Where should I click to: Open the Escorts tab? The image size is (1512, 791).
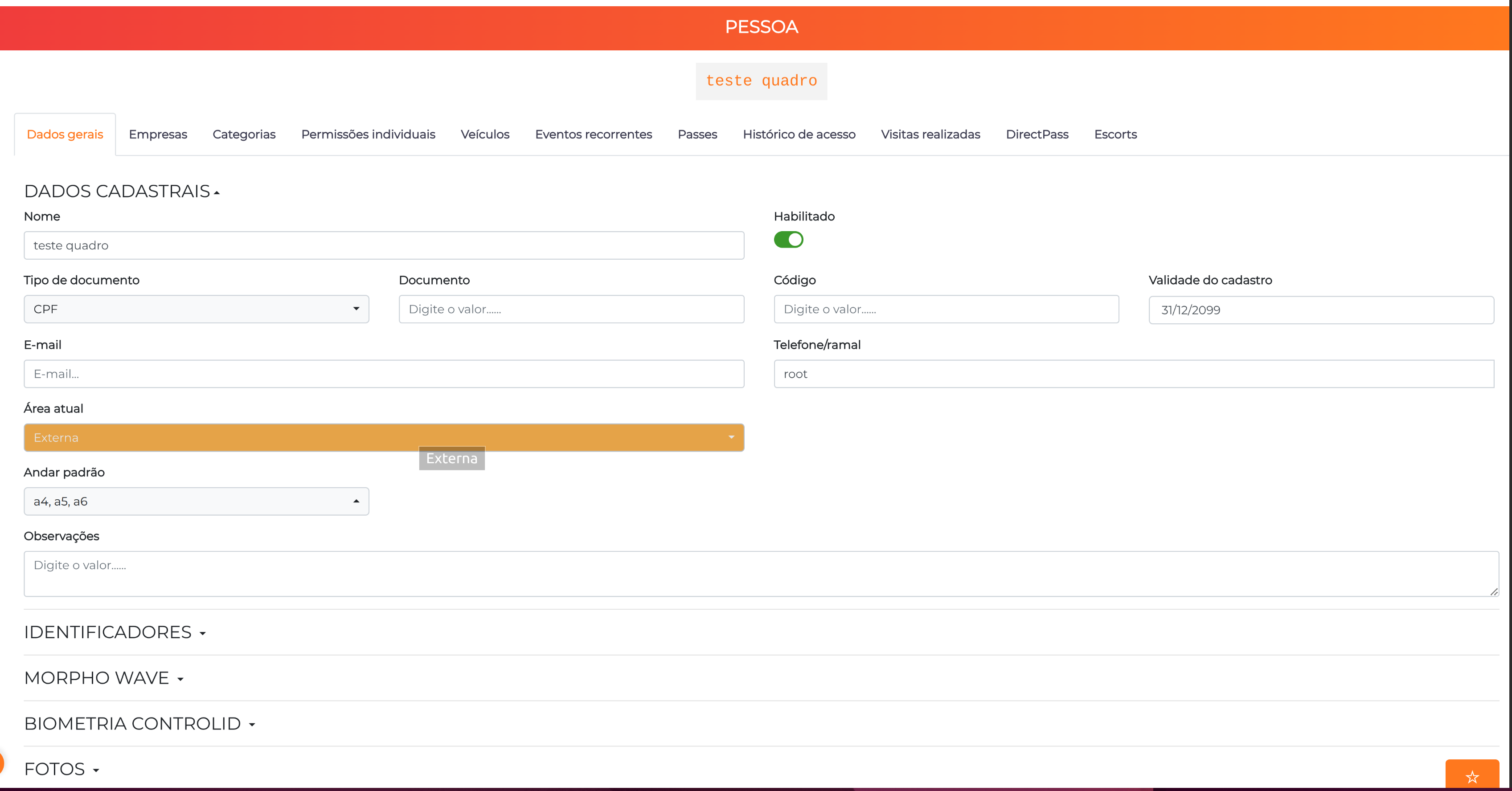coord(1115,135)
